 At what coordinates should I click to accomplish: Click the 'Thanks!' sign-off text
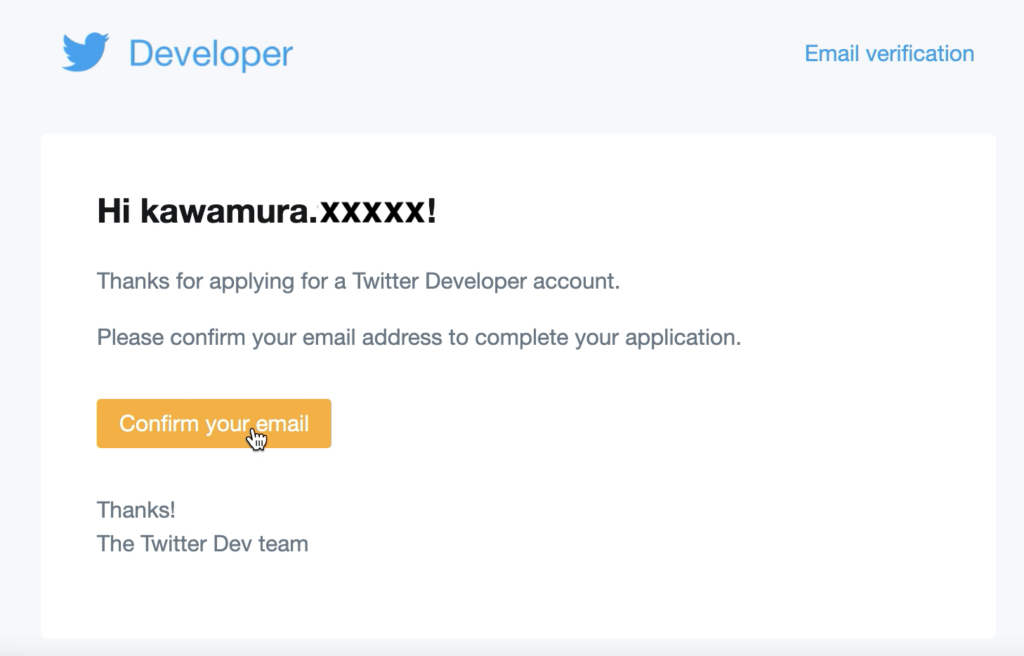click(x=136, y=510)
